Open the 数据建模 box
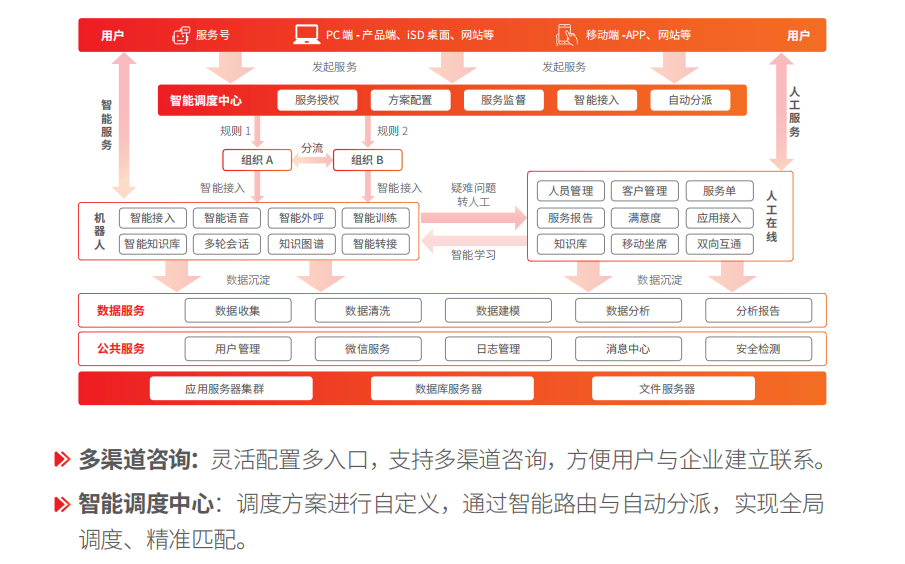Viewport: 905px width, 564px height. 498,311
